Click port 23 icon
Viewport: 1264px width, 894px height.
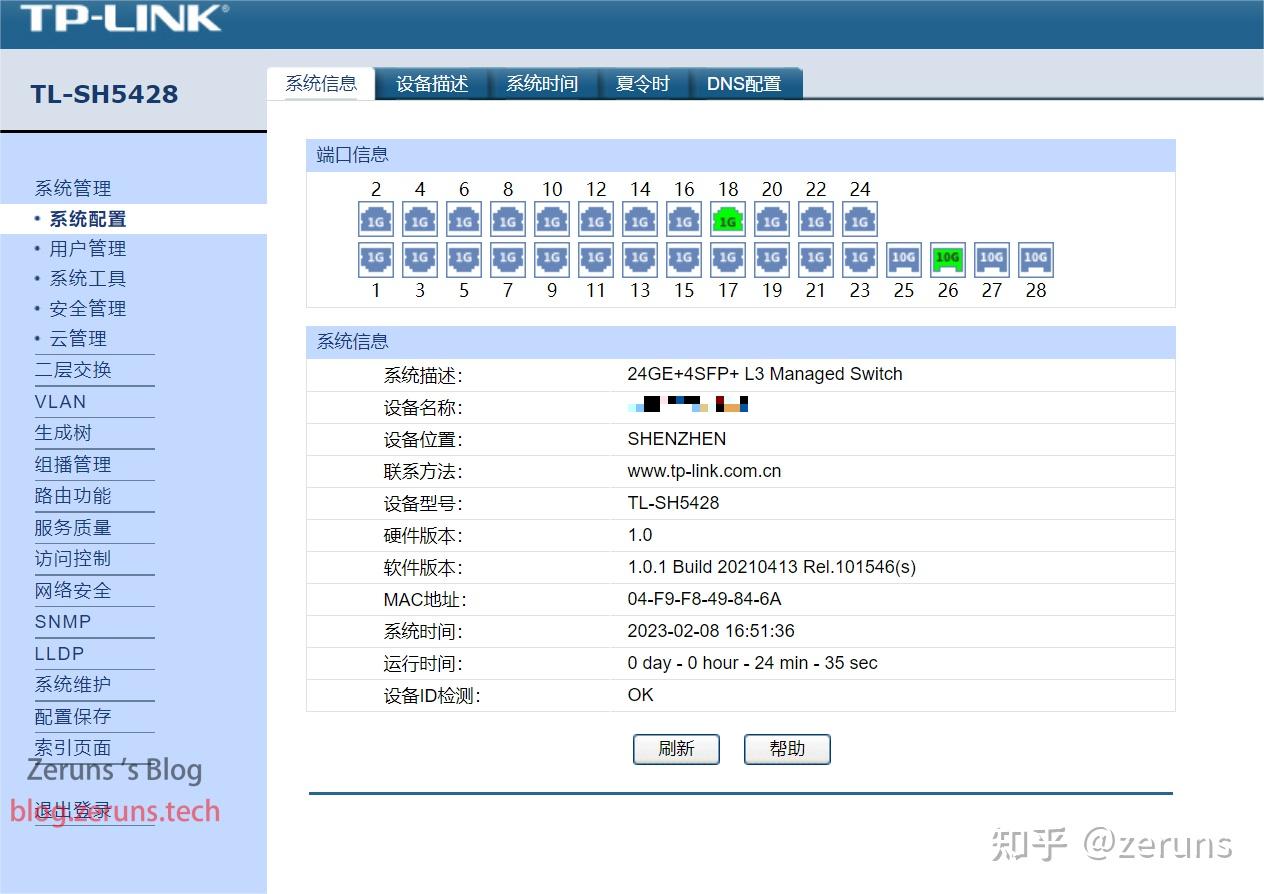point(860,260)
